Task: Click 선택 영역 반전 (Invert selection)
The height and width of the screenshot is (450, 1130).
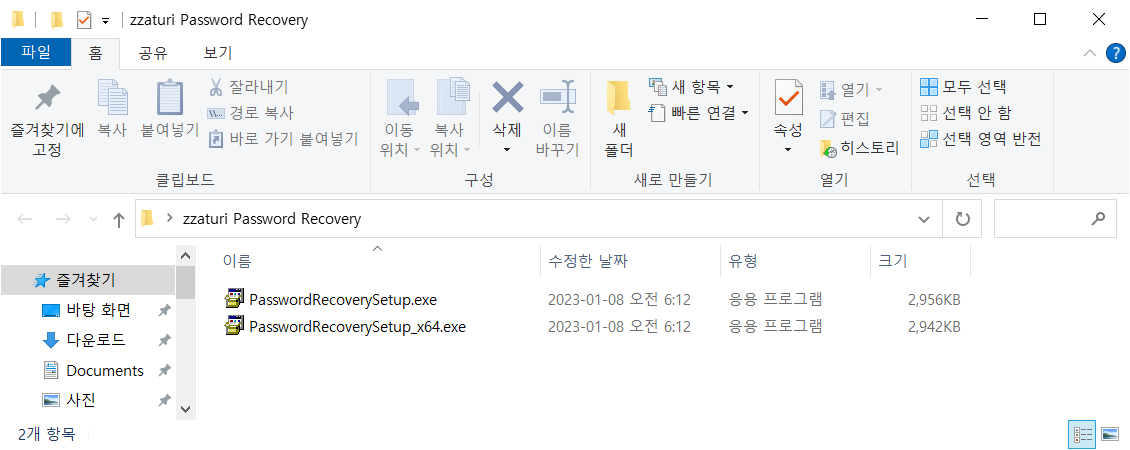Action: click(981, 138)
